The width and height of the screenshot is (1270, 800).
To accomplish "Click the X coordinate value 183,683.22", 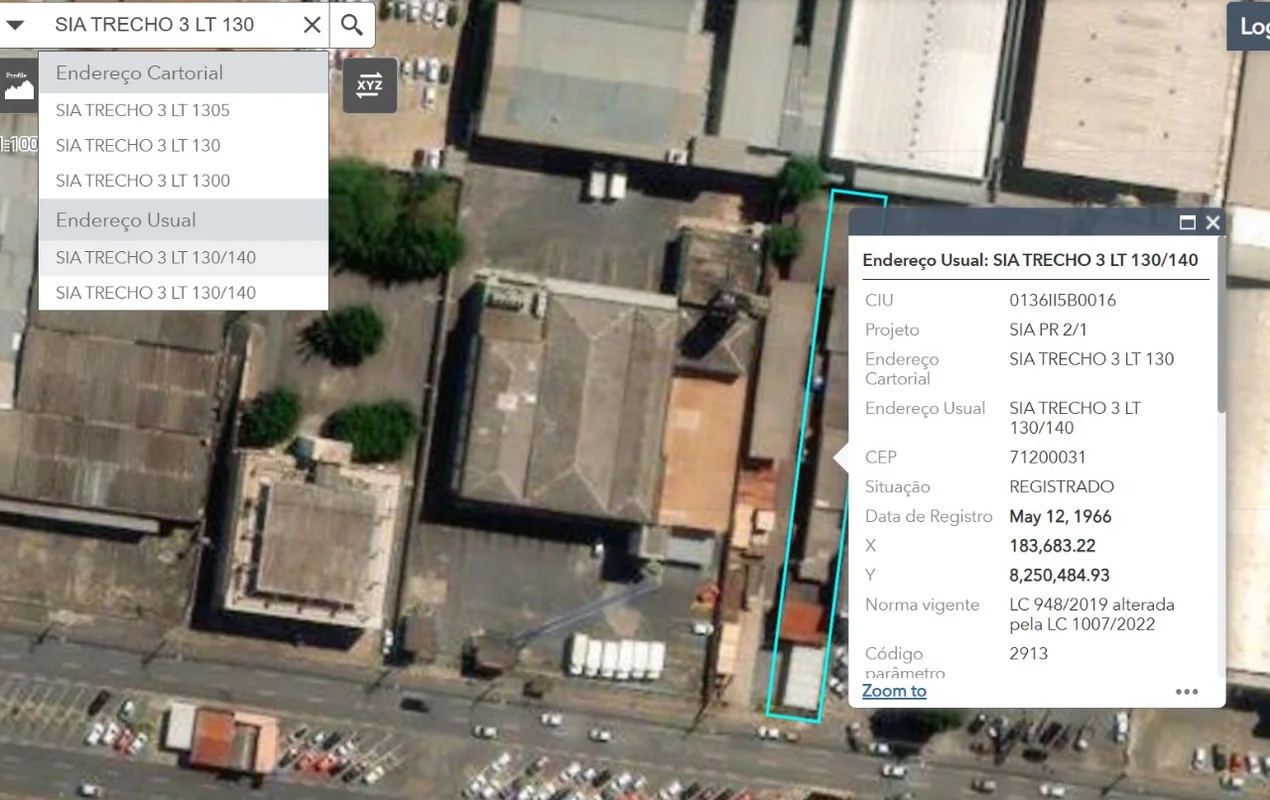I will coord(1052,546).
